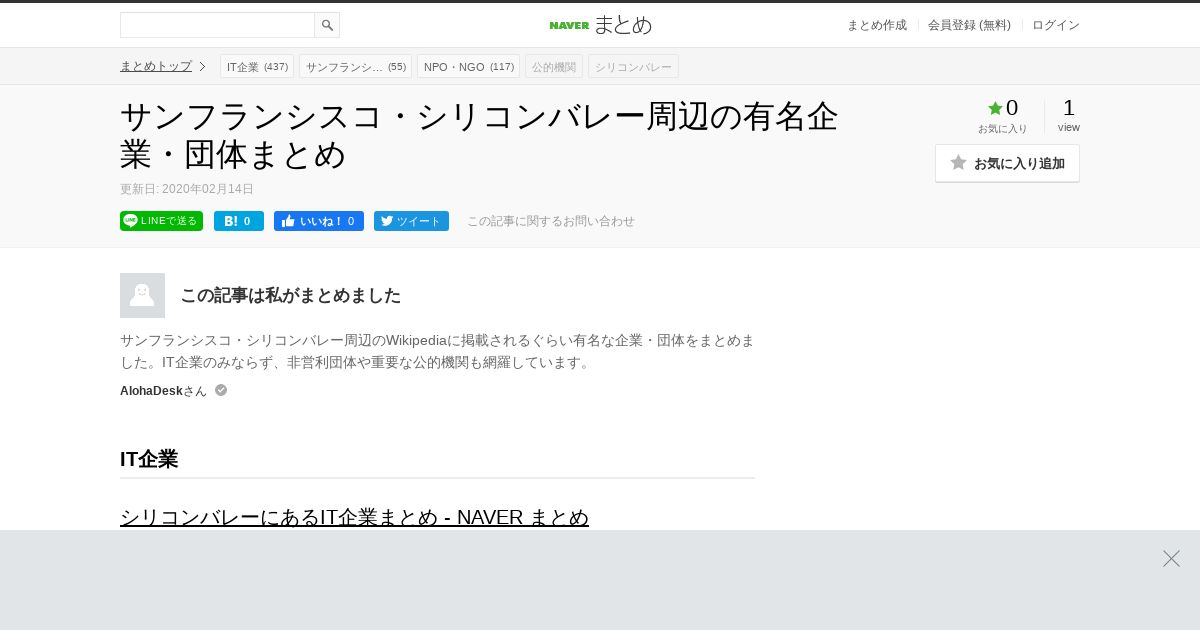Click into the search text field

click(x=217, y=25)
